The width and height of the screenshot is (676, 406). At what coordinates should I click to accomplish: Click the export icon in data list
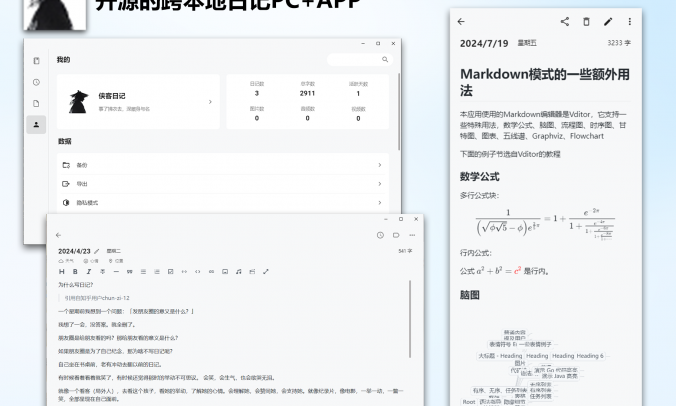(66, 184)
